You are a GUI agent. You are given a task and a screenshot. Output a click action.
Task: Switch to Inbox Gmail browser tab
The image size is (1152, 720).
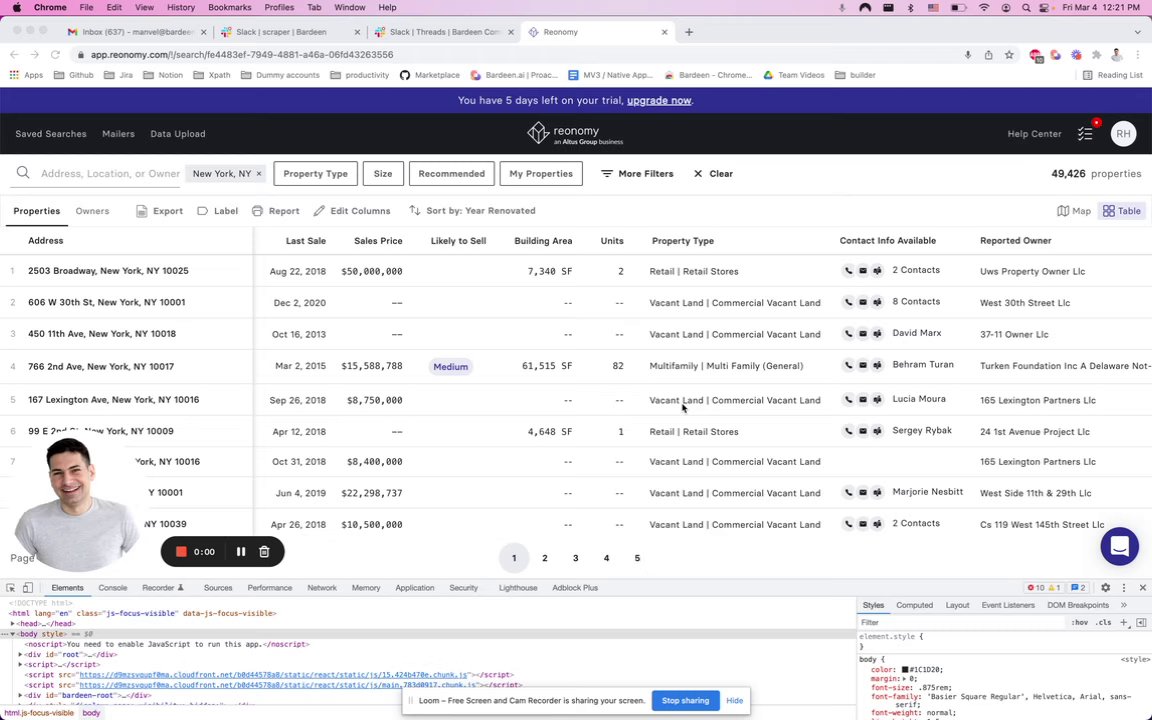click(x=136, y=32)
